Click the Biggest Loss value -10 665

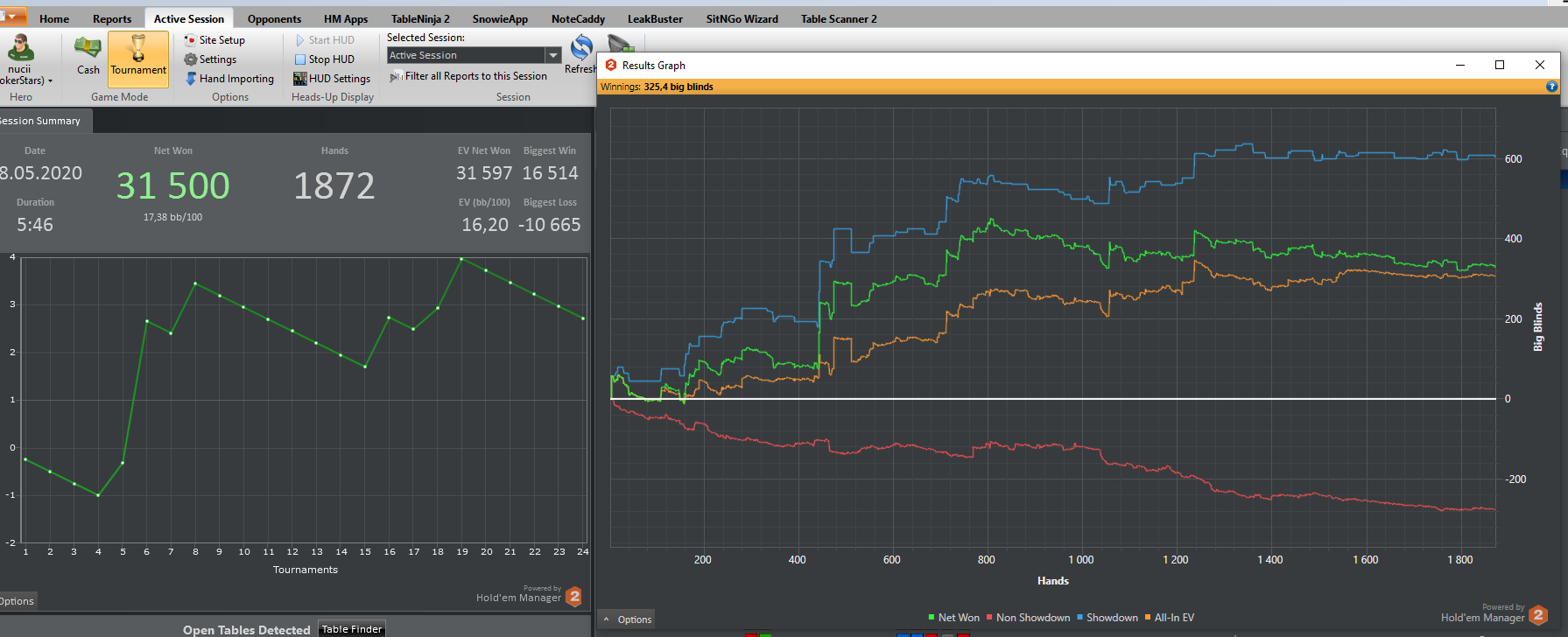pos(549,225)
